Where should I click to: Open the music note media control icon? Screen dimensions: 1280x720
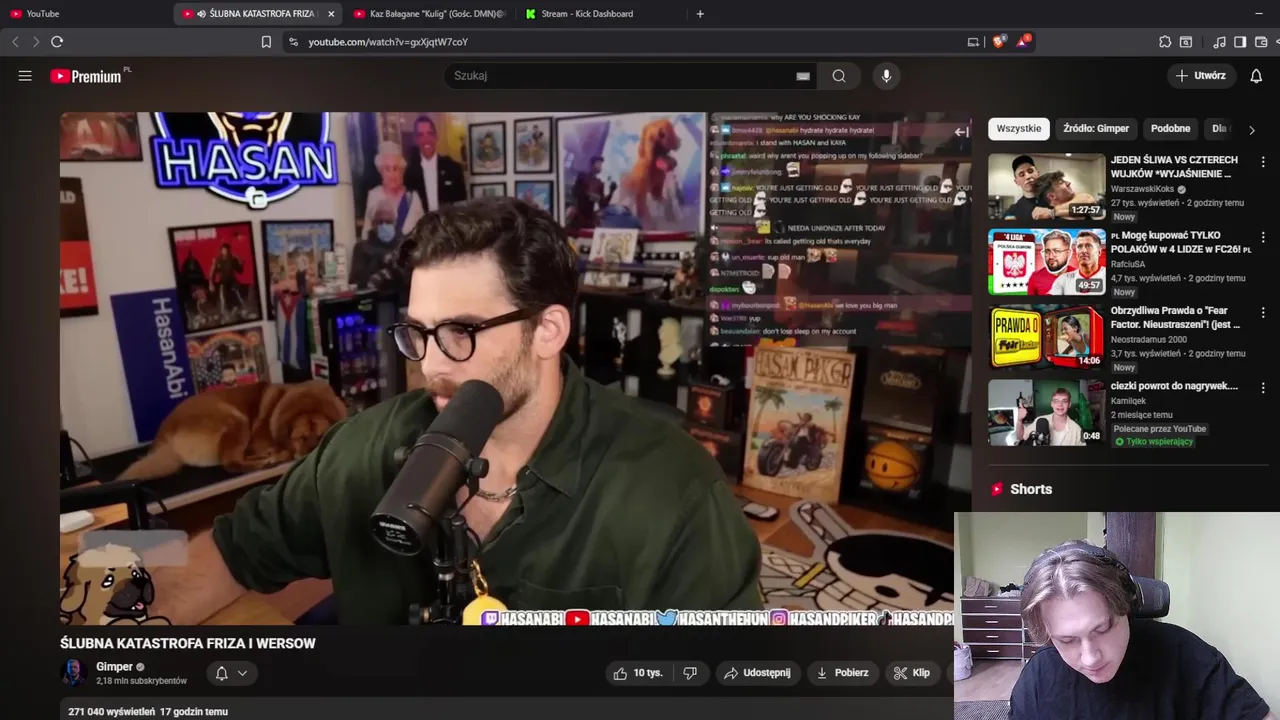tap(1219, 42)
